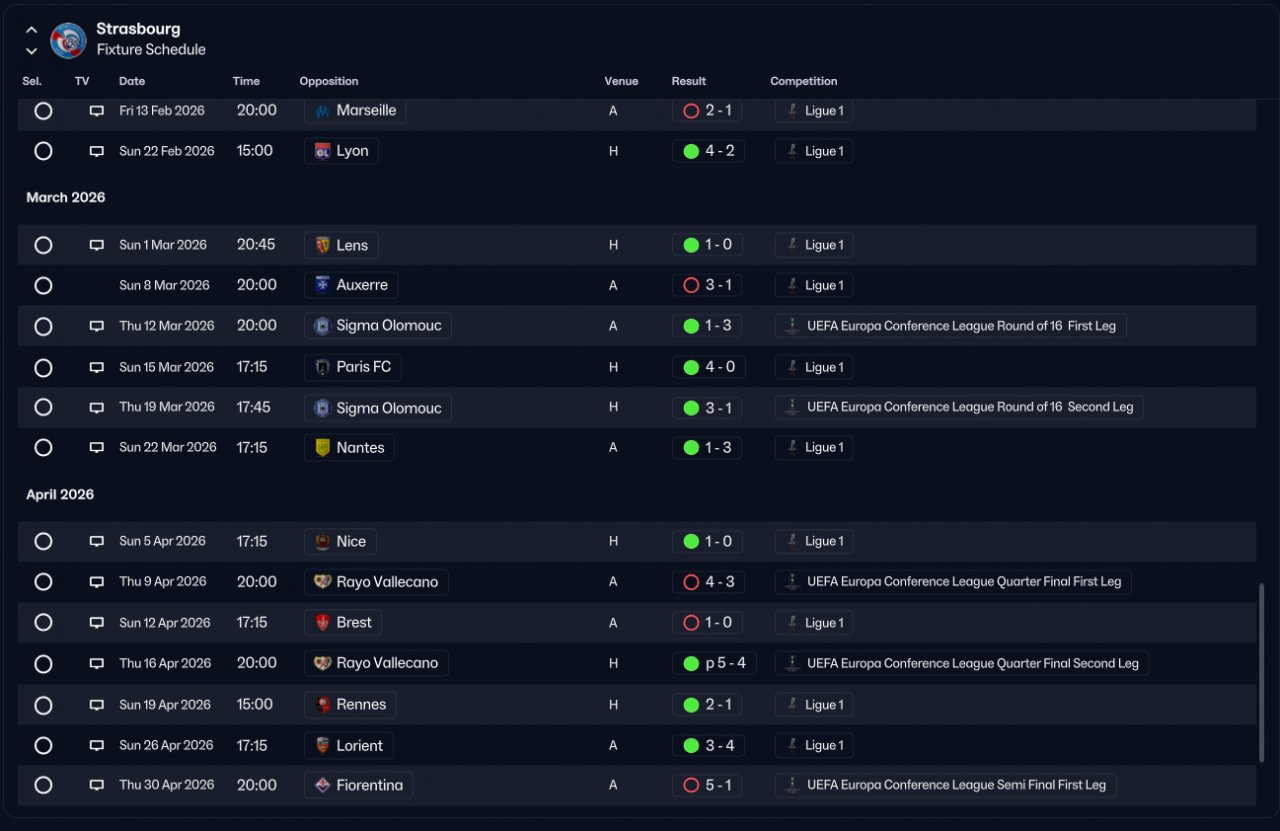
Task: Click the vertical scrollbar thumb
Action: point(1261,673)
